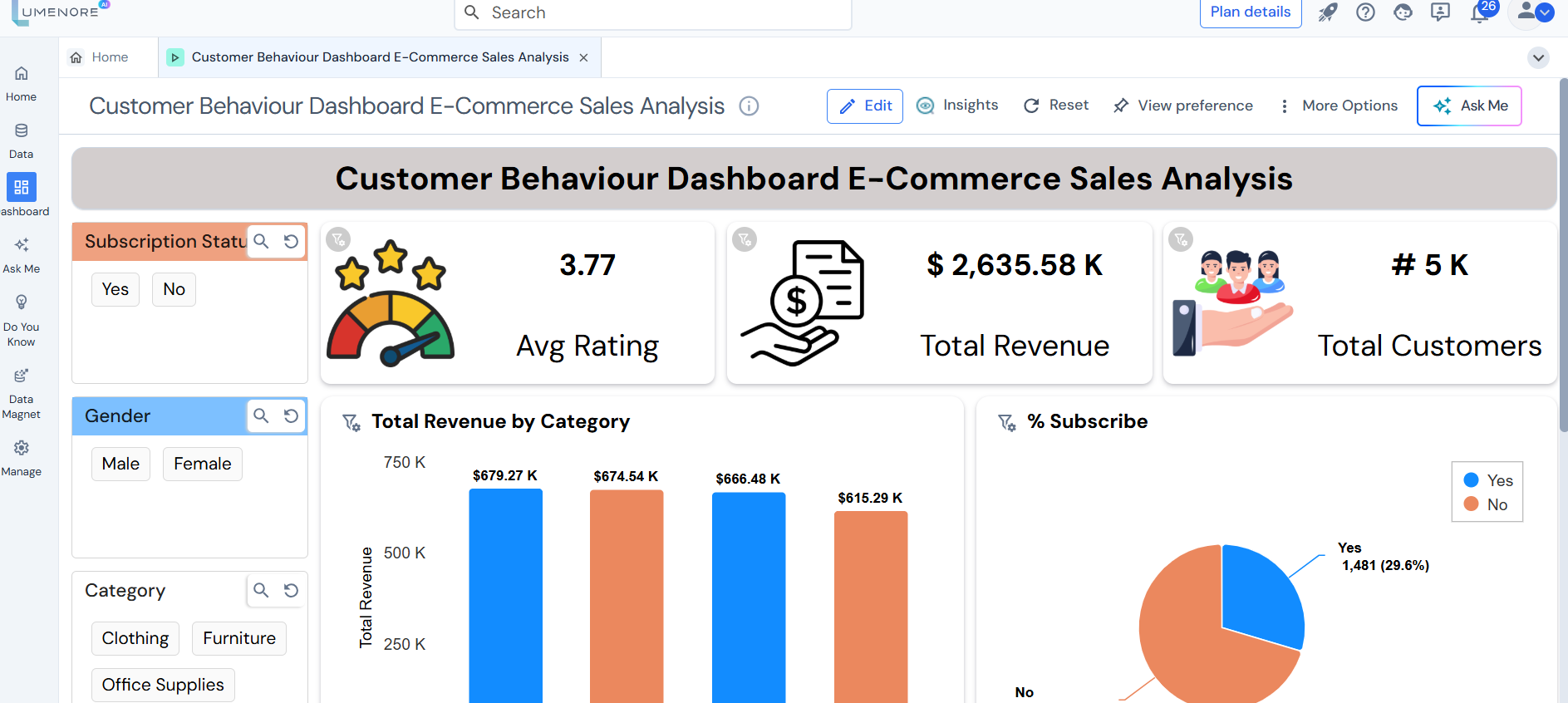Open the help question mark icon

[1365, 12]
